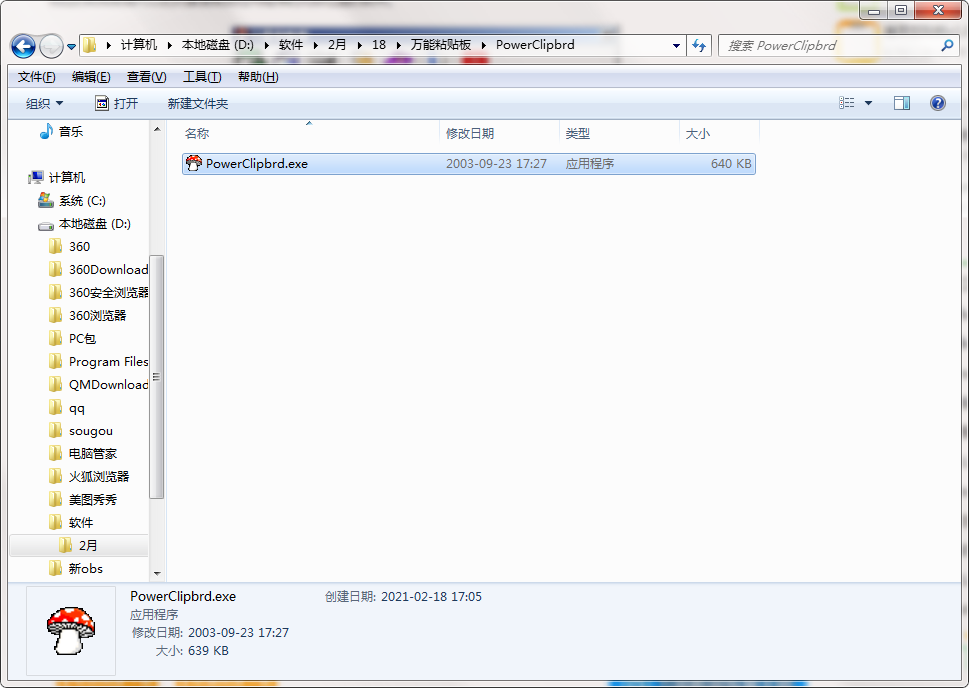Open the 美图秀秀 folder
The height and width of the screenshot is (688, 969).
(x=93, y=499)
